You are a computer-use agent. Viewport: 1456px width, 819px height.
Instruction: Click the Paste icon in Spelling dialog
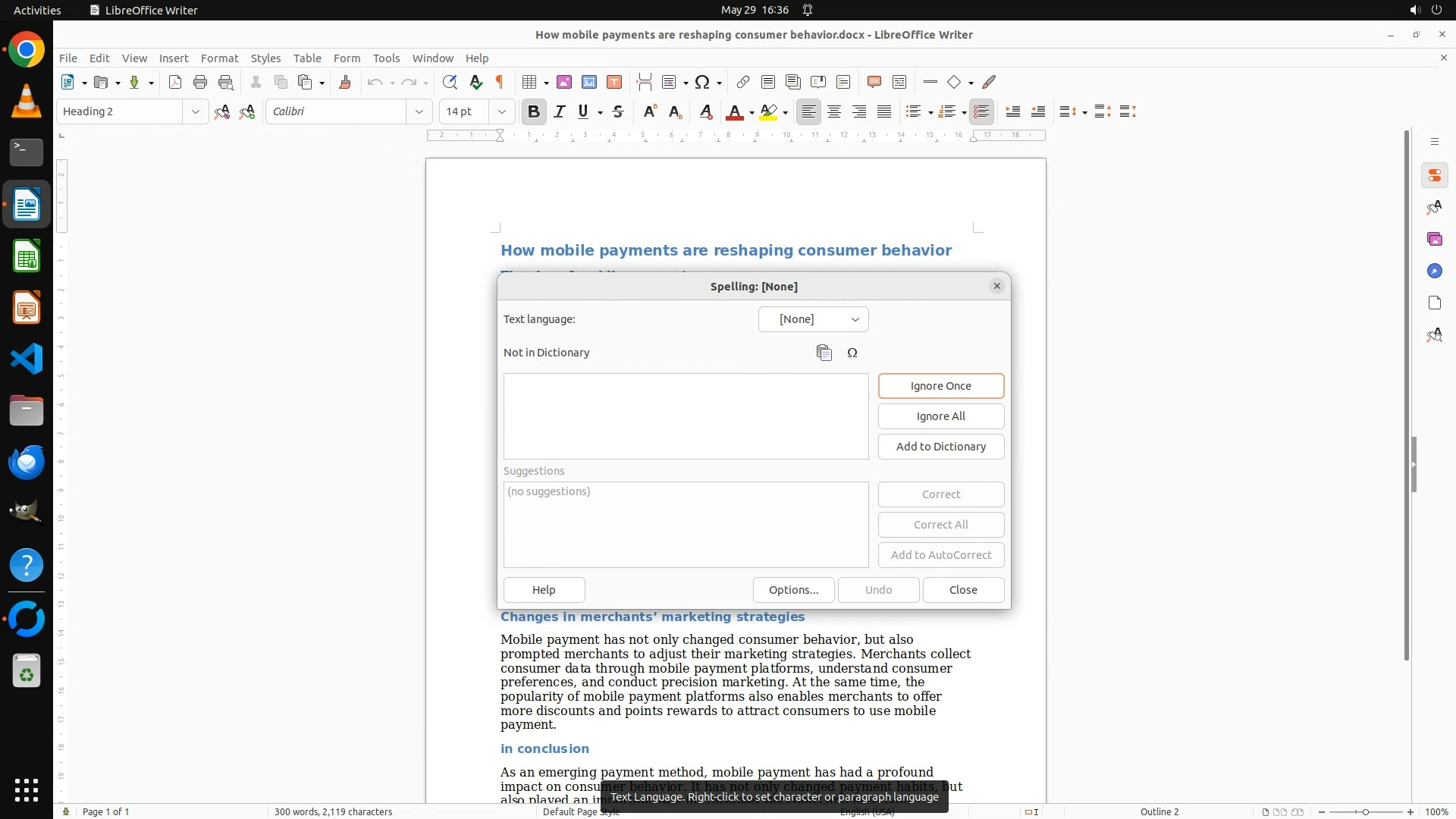[x=824, y=353]
